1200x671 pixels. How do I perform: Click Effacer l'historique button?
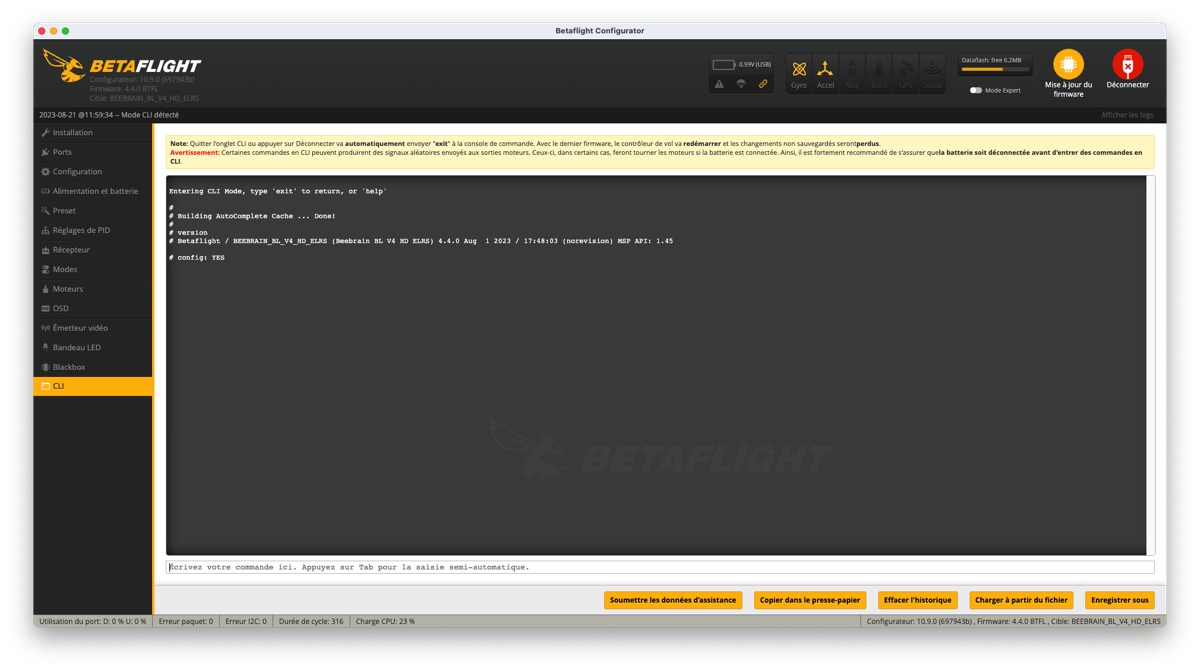click(x=918, y=600)
